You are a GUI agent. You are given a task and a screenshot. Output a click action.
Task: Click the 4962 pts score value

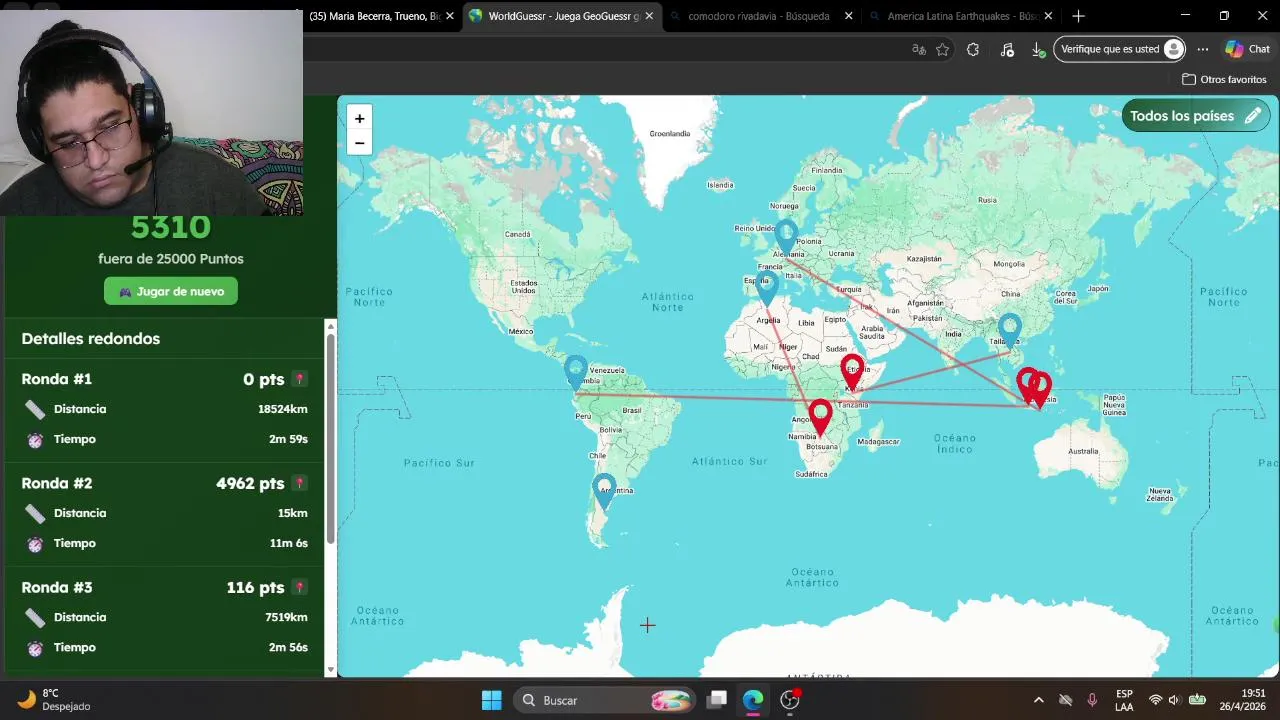pyautogui.click(x=250, y=483)
